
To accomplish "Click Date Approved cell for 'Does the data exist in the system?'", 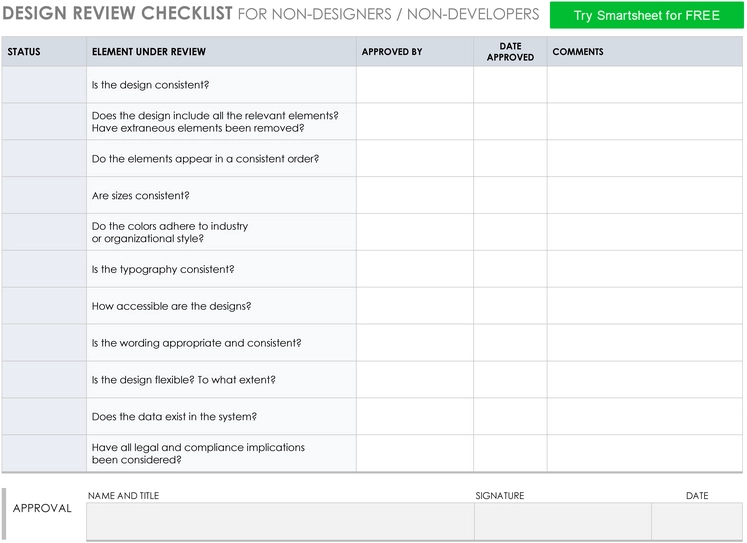I will 510,416.
